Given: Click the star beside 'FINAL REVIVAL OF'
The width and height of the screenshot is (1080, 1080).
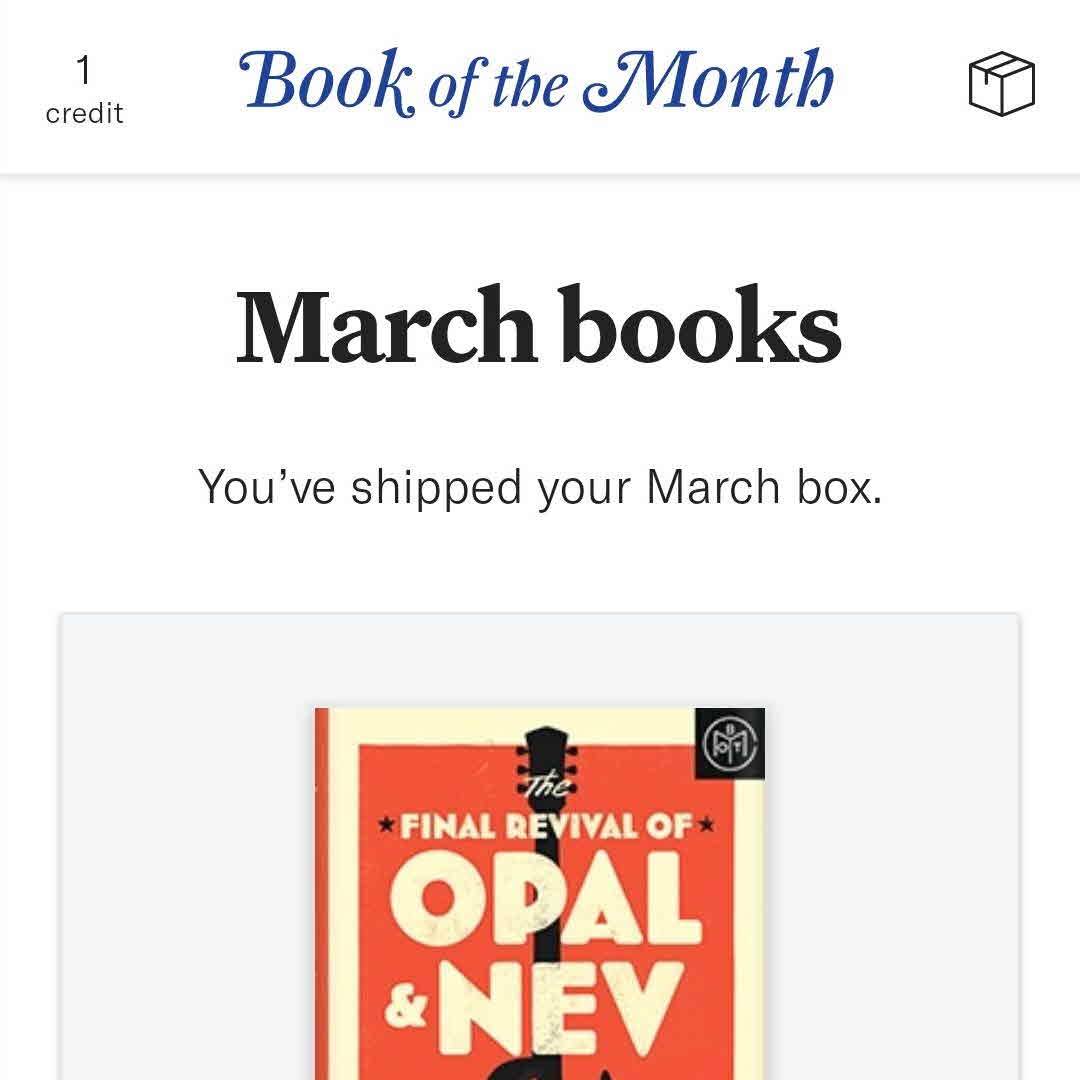Looking at the screenshot, I should click(x=385, y=827).
